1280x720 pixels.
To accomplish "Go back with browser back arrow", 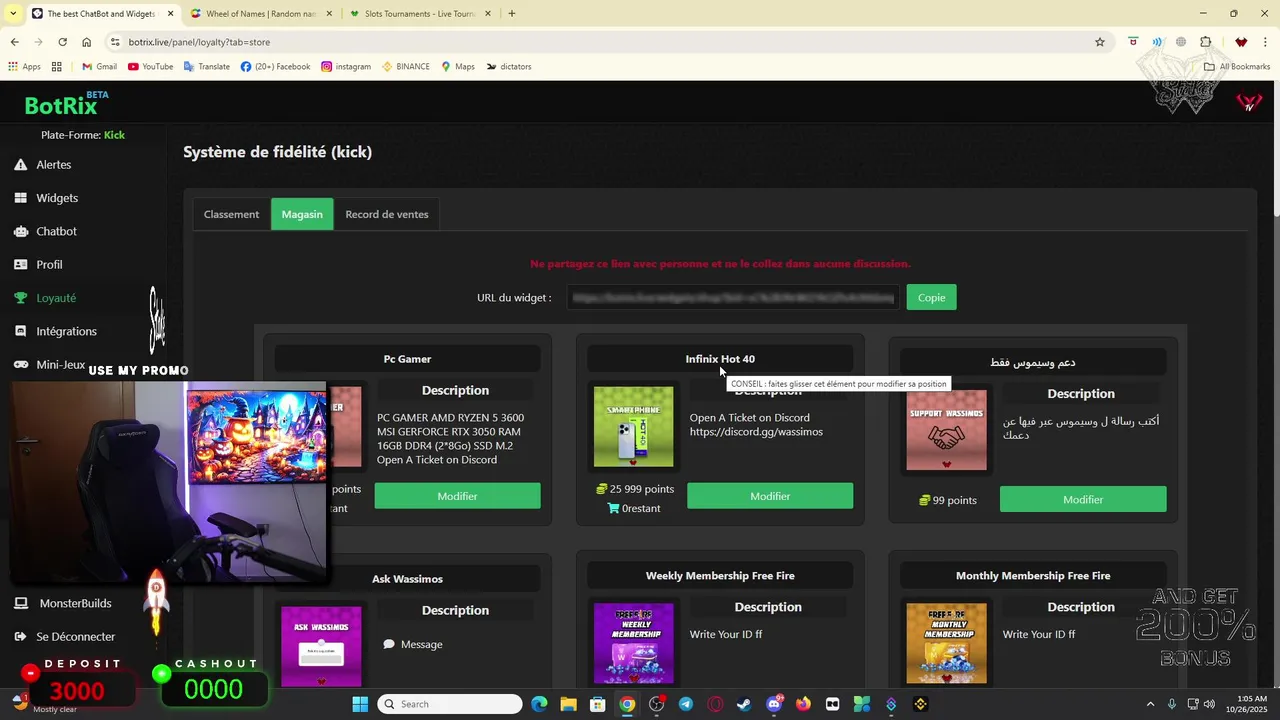I will pos(14,42).
